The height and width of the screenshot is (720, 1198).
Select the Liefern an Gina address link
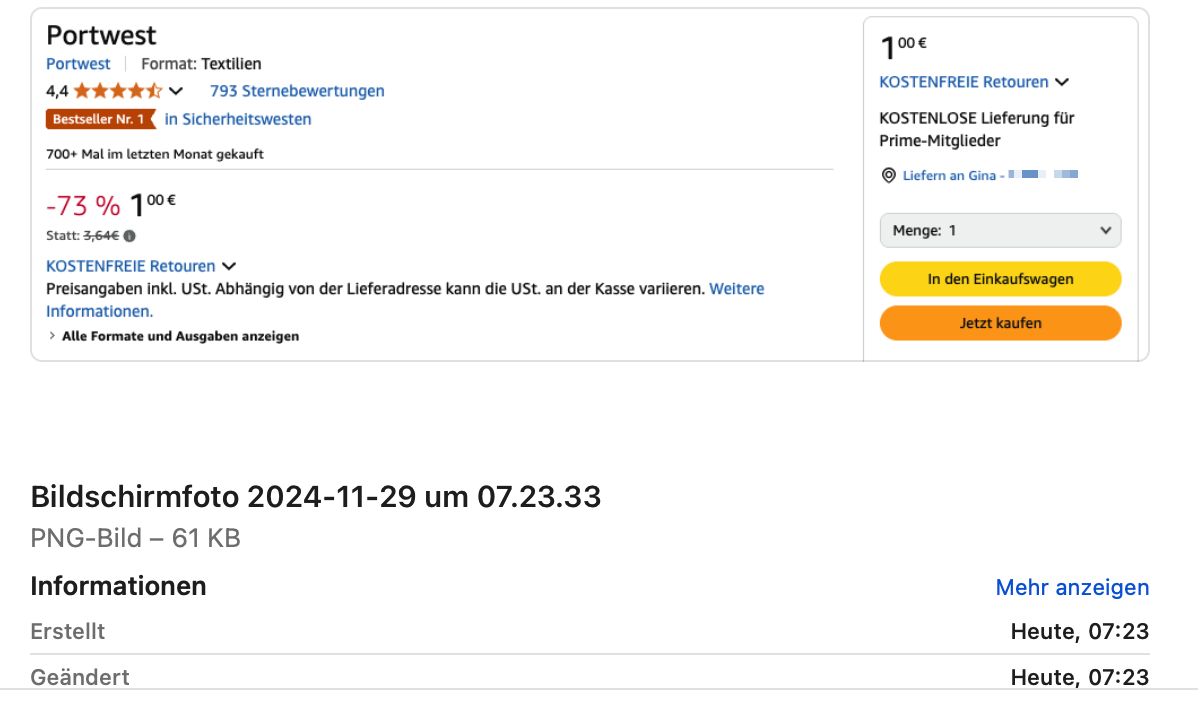949,175
